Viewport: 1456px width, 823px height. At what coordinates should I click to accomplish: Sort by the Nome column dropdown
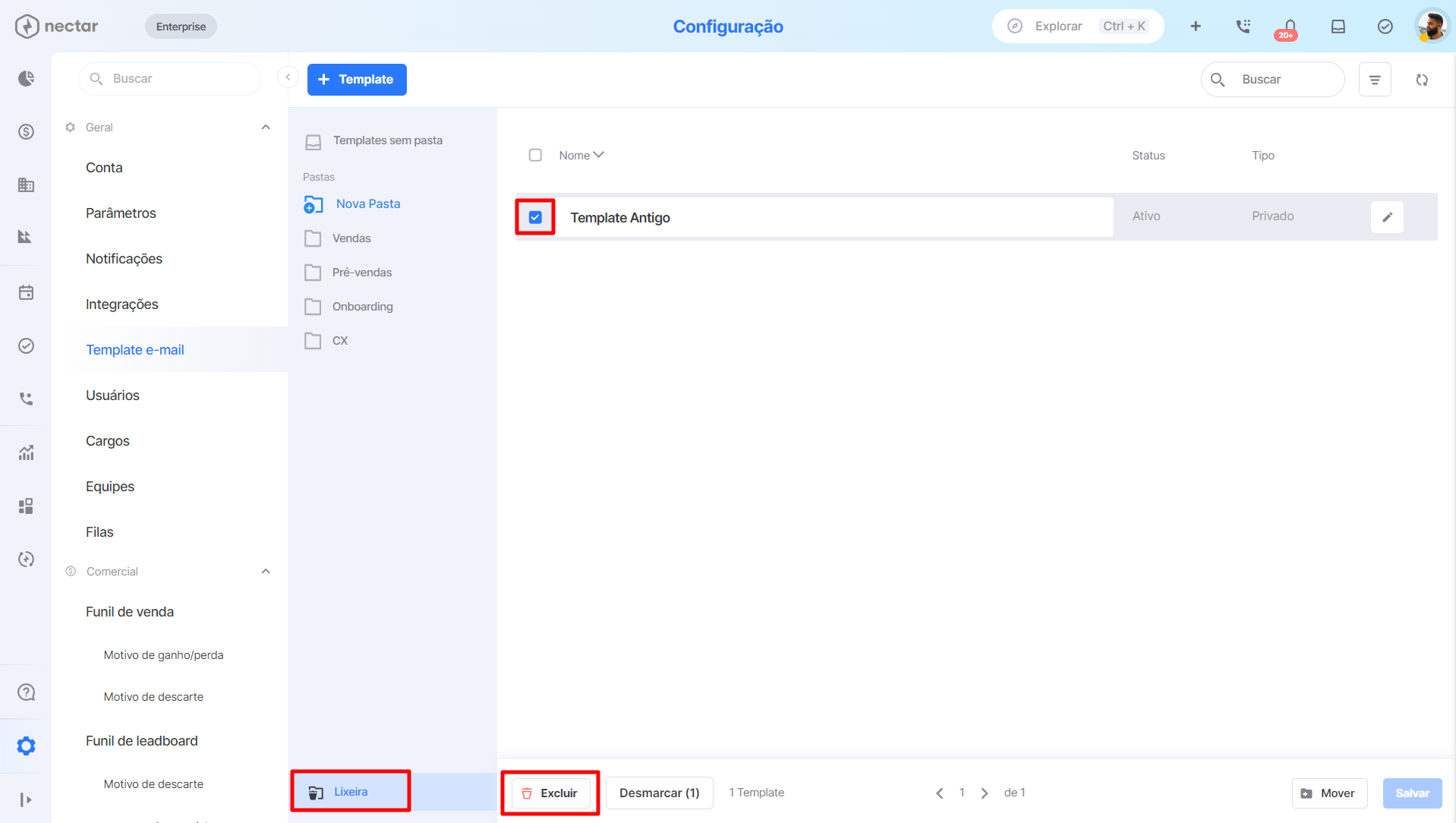581,155
